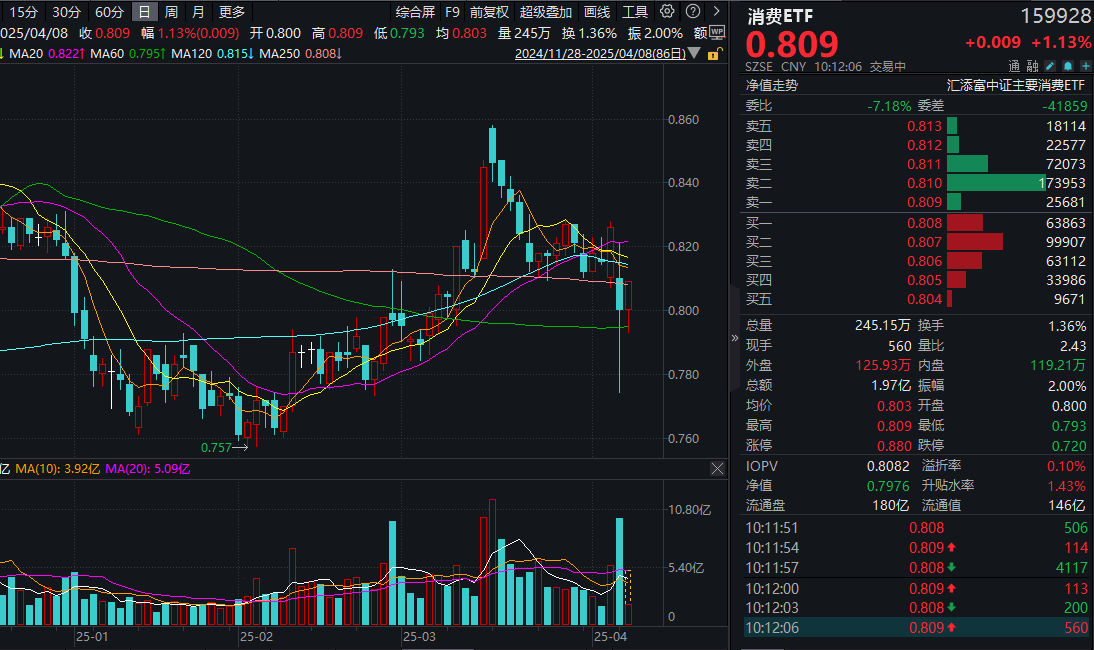Image resolution: width=1094 pixels, height=650 pixels.
Task: Set a price alert with the bell icon
Action: pyautogui.click(x=1066, y=65)
